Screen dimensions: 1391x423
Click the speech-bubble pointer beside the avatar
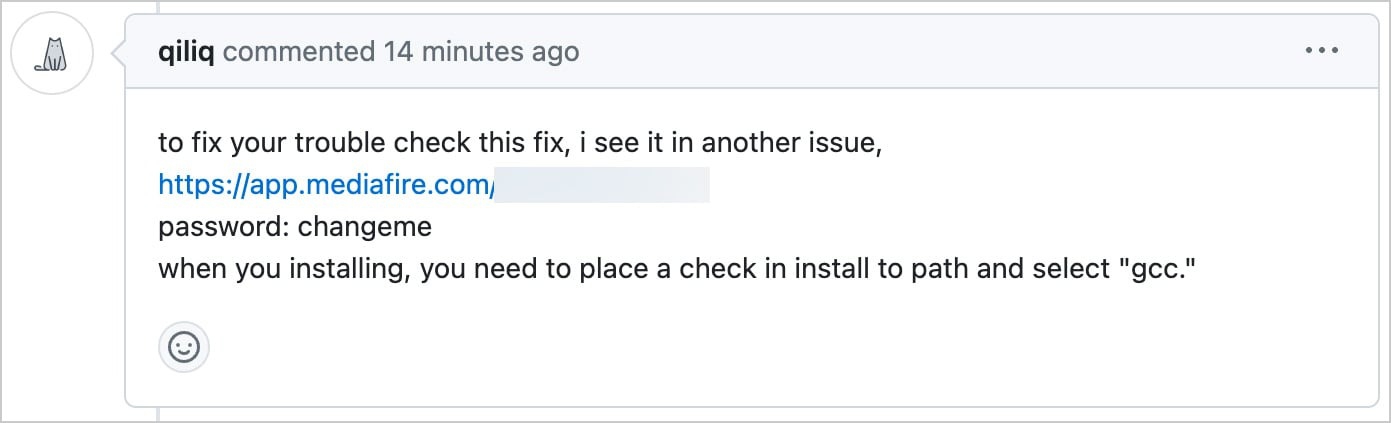[118, 52]
